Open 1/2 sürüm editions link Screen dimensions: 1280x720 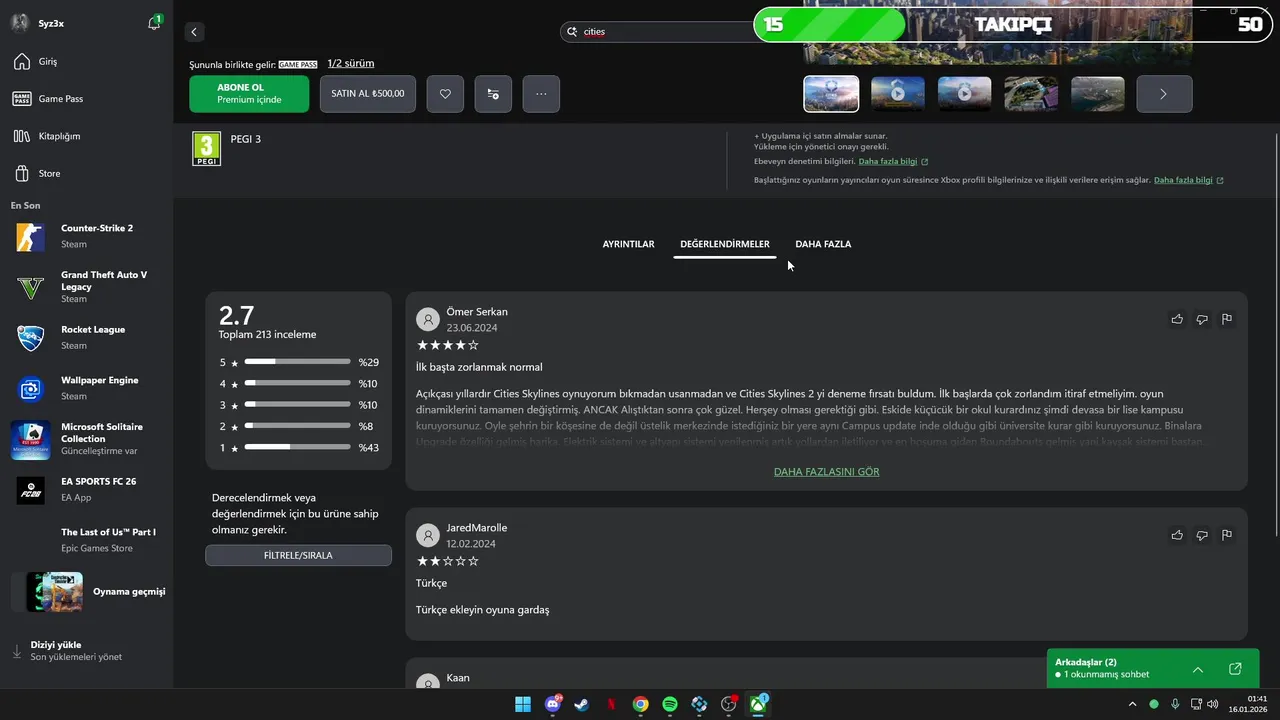[351, 63]
